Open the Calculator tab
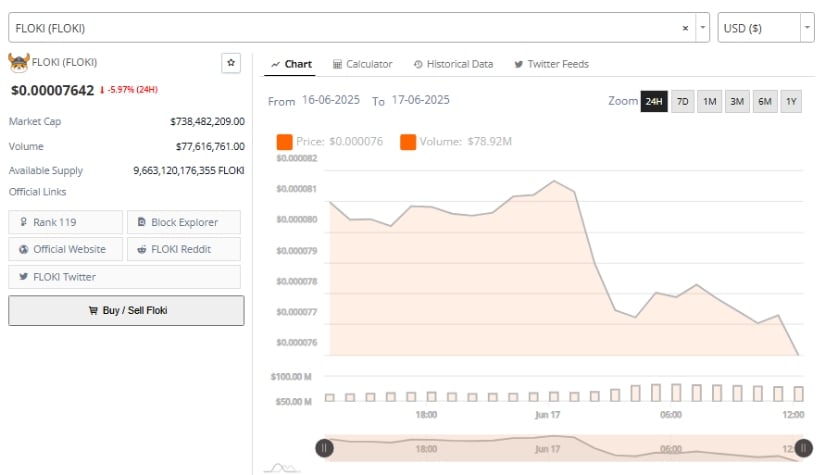This screenshot has width=825, height=475. [363, 64]
